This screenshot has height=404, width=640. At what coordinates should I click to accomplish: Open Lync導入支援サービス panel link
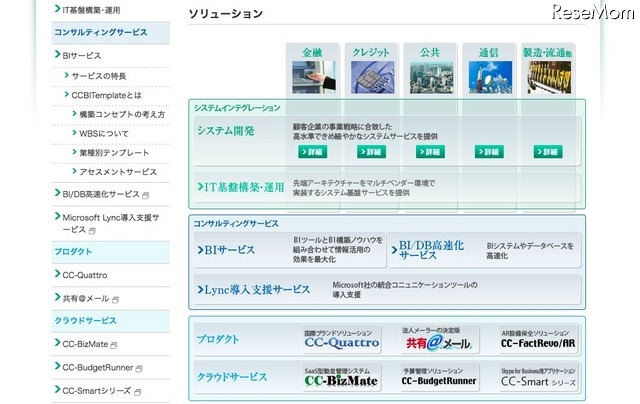click(x=253, y=290)
